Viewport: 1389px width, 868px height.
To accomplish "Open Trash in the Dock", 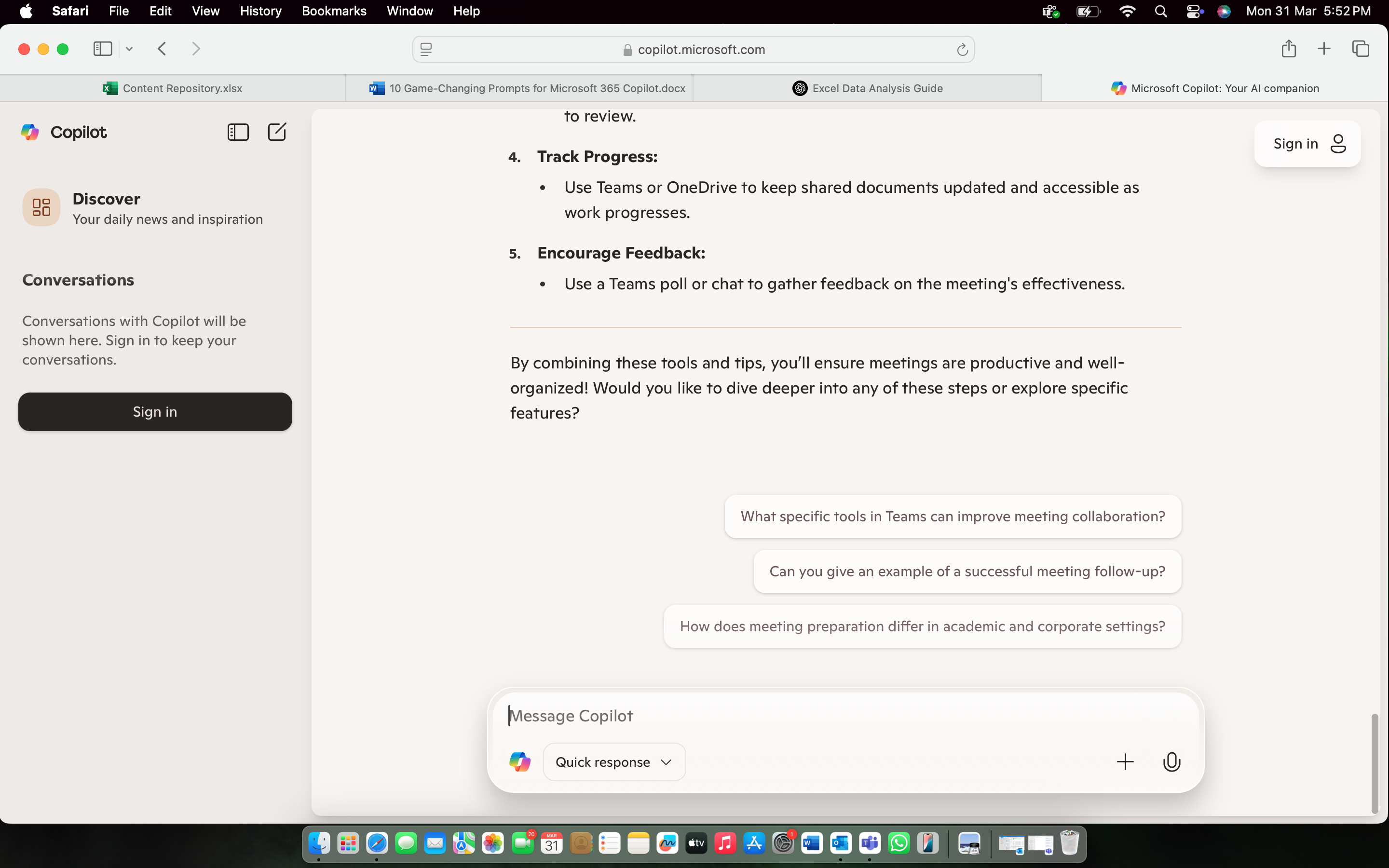I will click(1069, 843).
